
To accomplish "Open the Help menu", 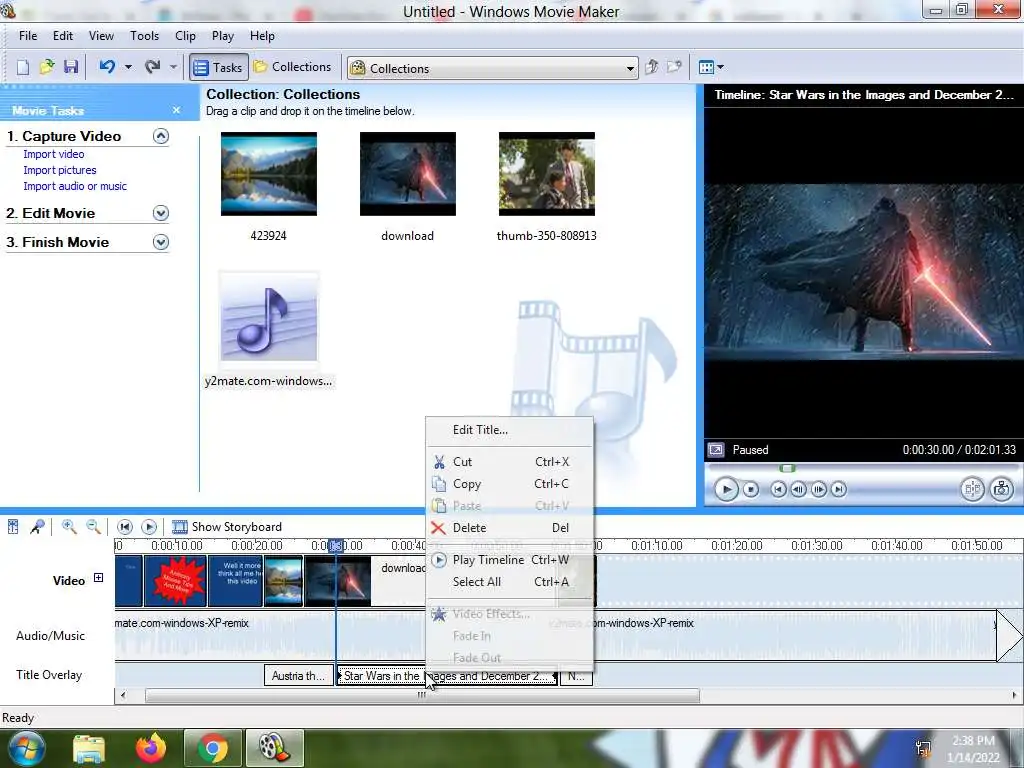I will click(262, 36).
